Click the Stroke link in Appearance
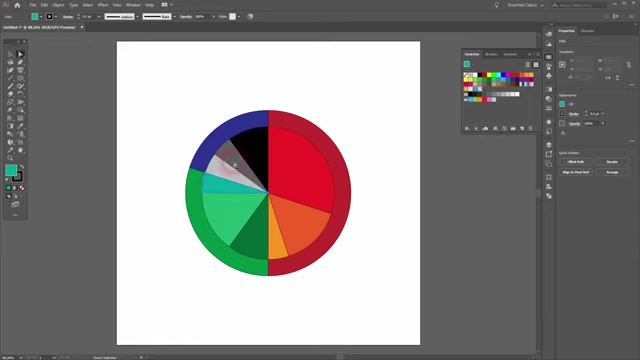This screenshot has width=640, height=360. click(573, 114)
